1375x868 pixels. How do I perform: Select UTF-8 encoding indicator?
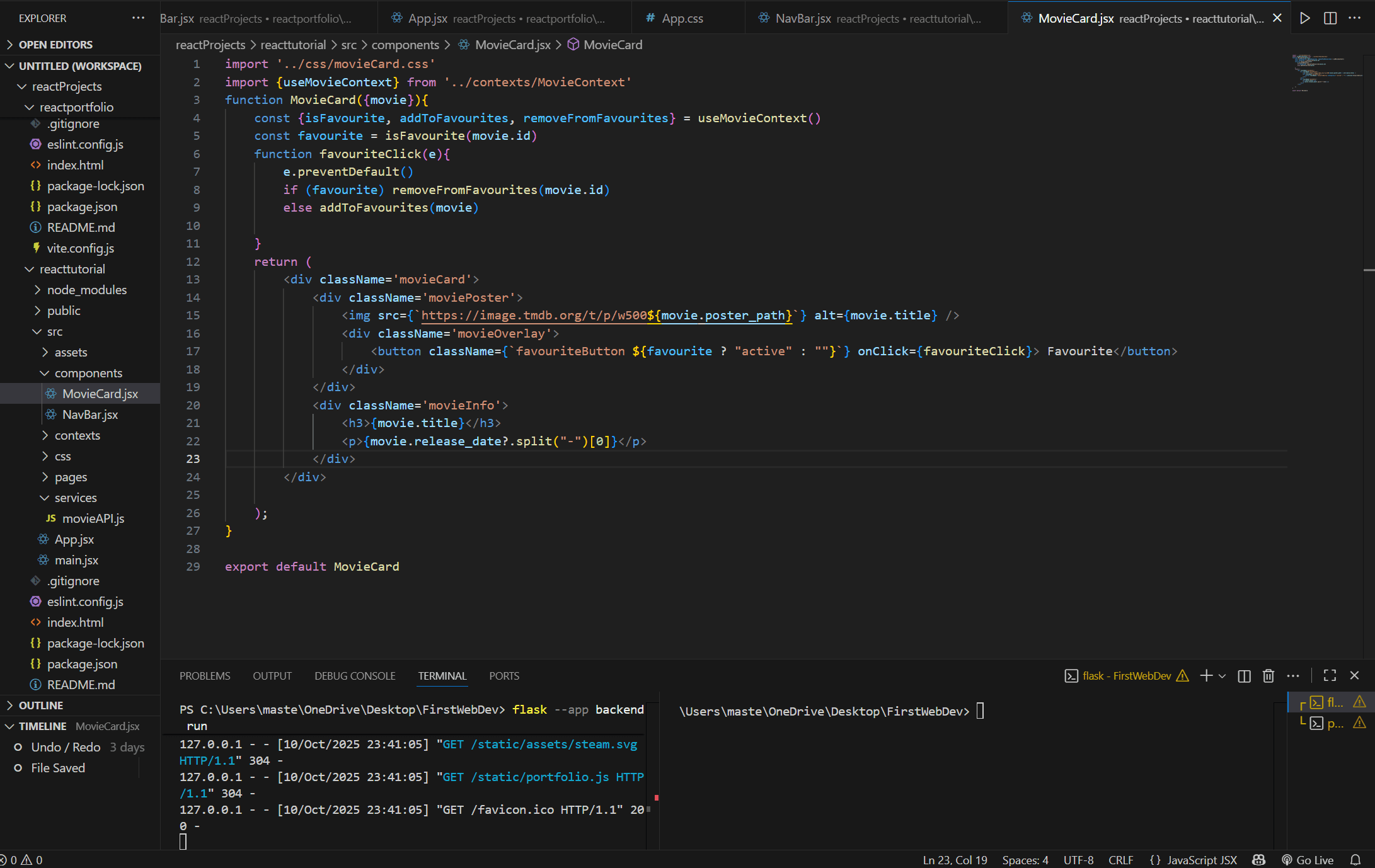(1078, 860)
